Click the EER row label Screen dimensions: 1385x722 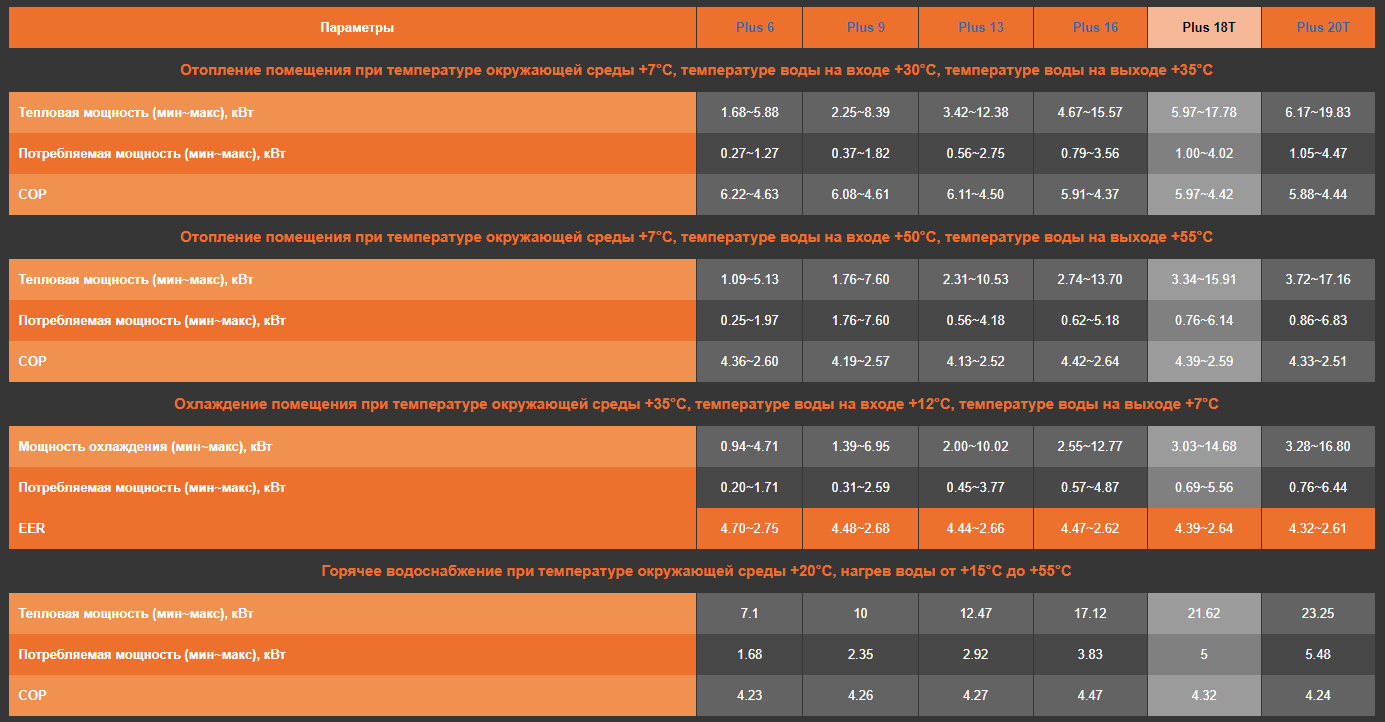[x=32, y=528]
